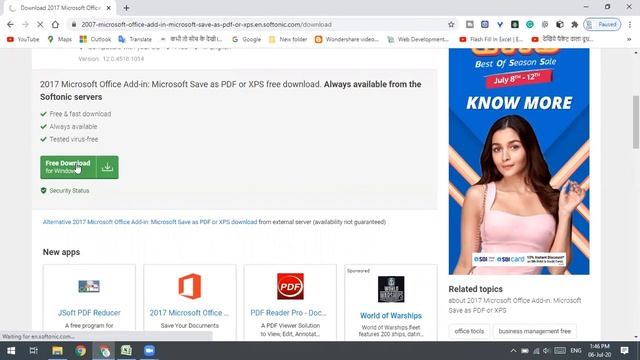Image resolution: width=640 pixels, height=360 pixels.
Task: Close the Download 2017 Microsoft Office tab
Action: [x=109, y=8]
